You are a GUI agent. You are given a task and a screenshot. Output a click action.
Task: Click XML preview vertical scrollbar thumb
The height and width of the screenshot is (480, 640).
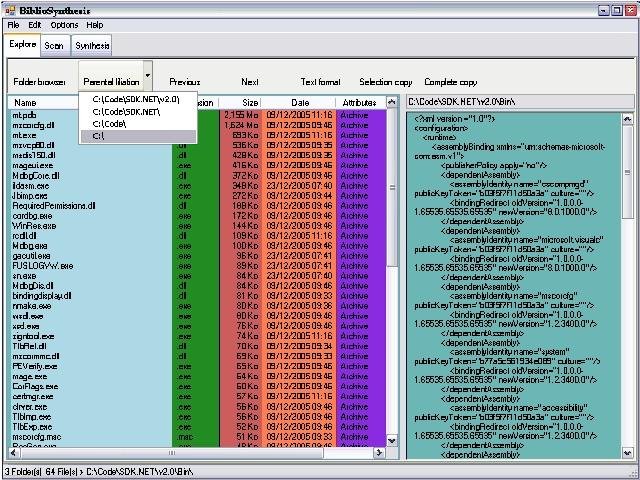coord(628,172)
